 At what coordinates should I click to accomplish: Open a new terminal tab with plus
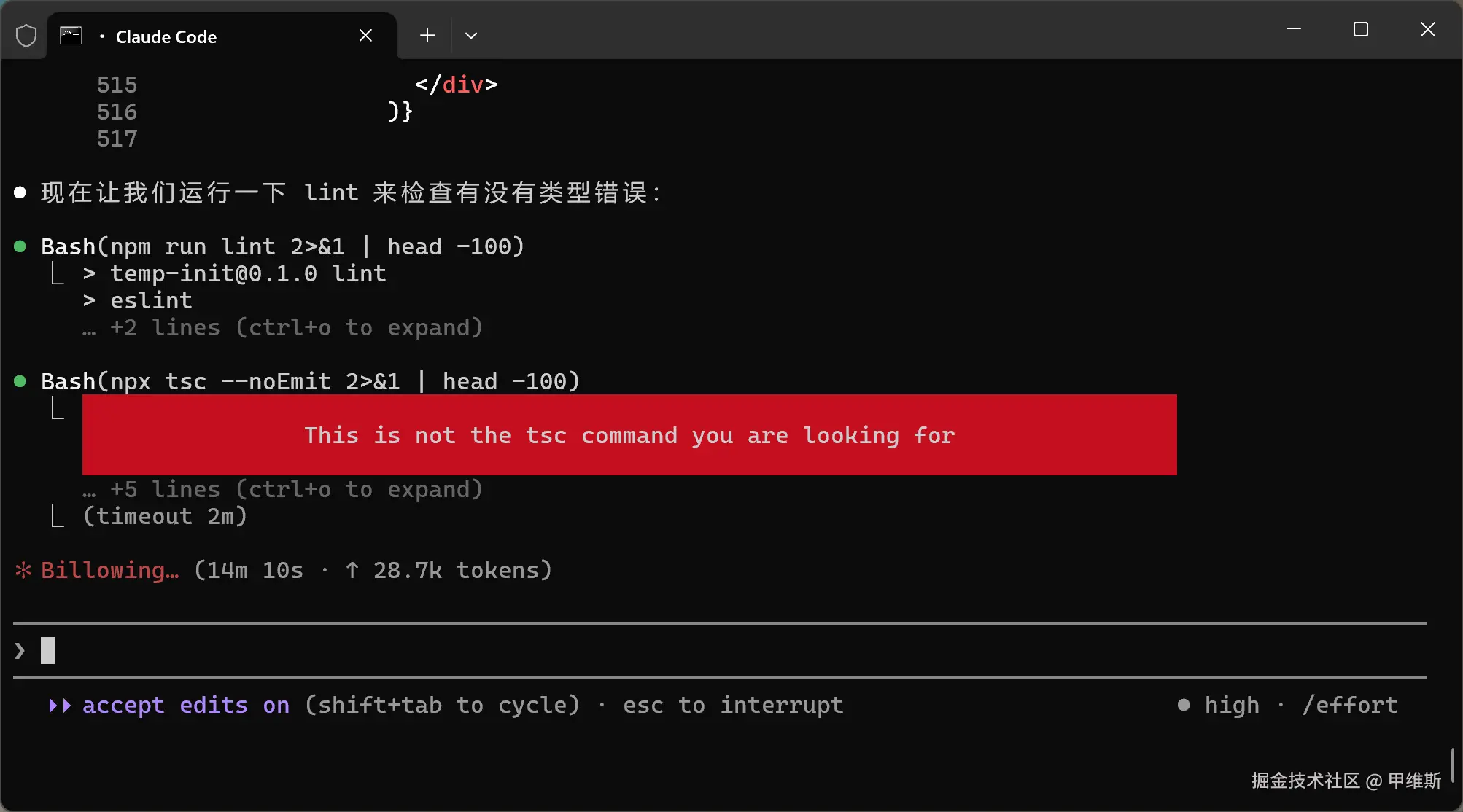click(427, 35)
